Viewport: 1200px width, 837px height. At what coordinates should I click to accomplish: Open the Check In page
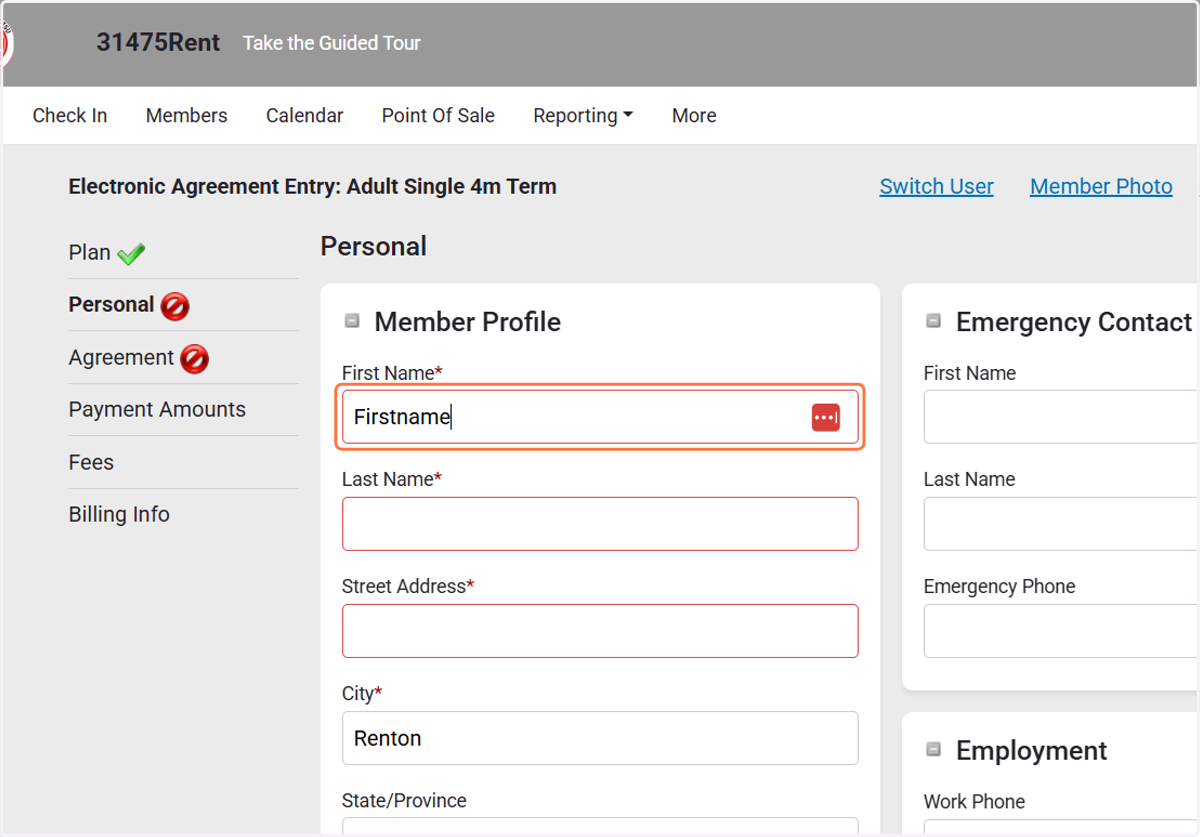[70, 116]
